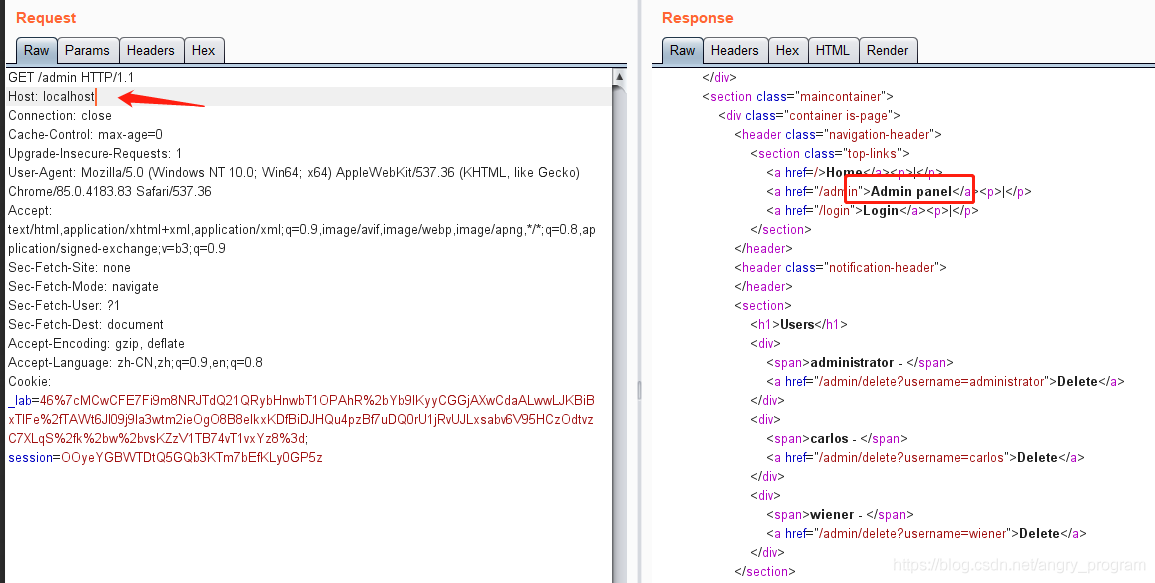This screenshot has width=1155, height=583.
Task: Click the Users heading in the response
Action: pyautogui.click(x=796, y=324)
